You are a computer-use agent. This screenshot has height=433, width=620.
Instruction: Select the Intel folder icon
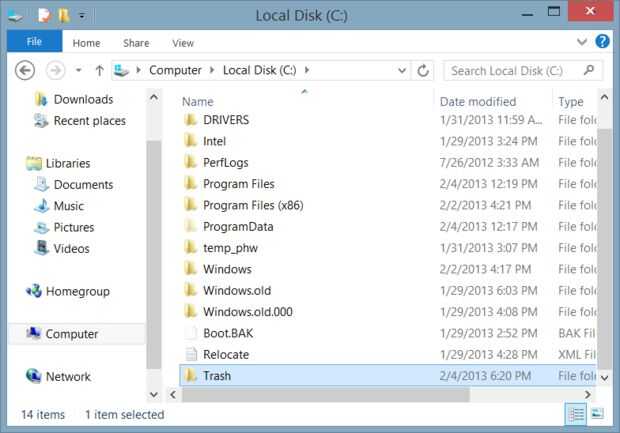pyautogui.click(x=191, y=140)
